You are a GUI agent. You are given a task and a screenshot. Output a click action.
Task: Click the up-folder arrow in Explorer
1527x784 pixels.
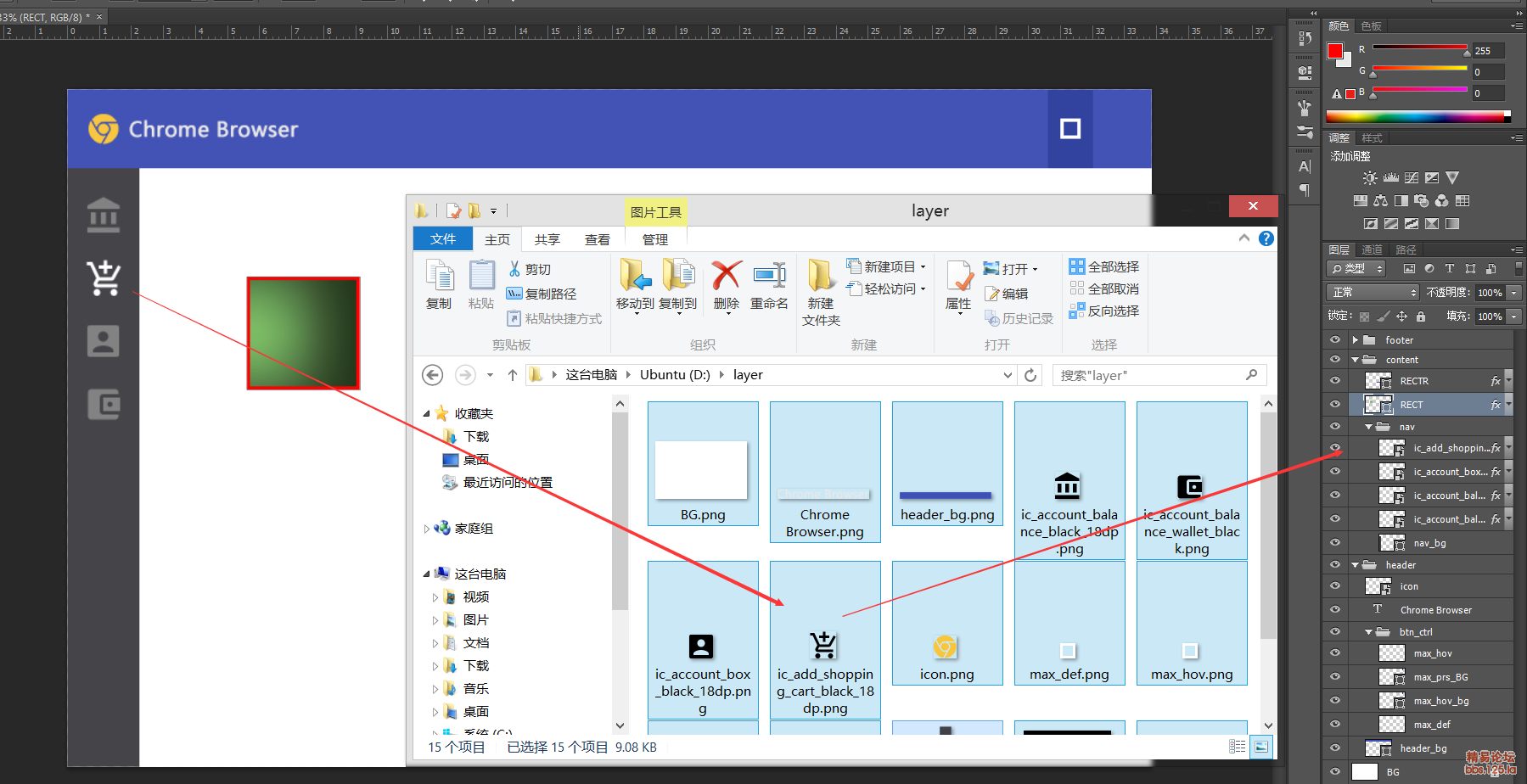click(513, 375)
